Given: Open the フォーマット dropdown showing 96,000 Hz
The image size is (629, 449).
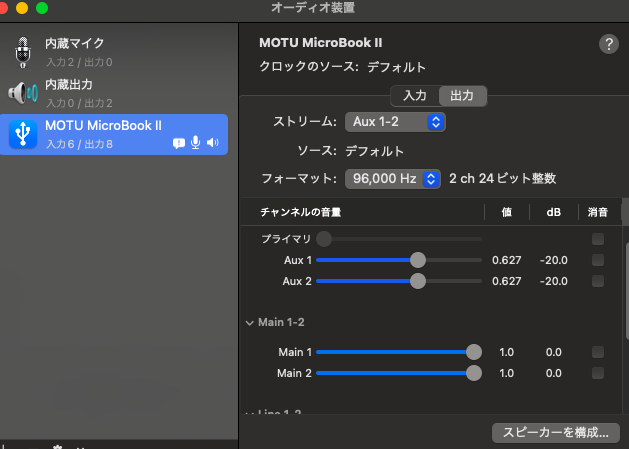Looking at the screenshot, I should [393, 179].
